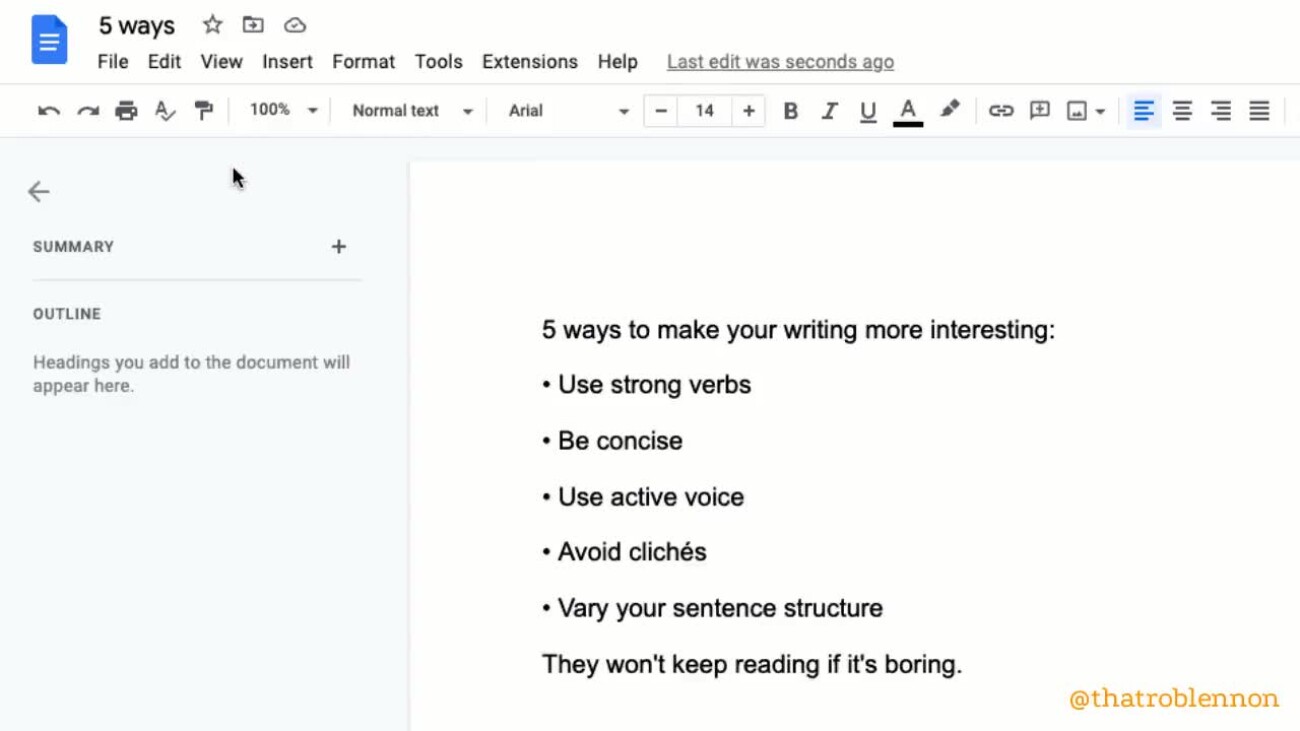Open the Extensions menu
1300x731 pixels.
529,62
